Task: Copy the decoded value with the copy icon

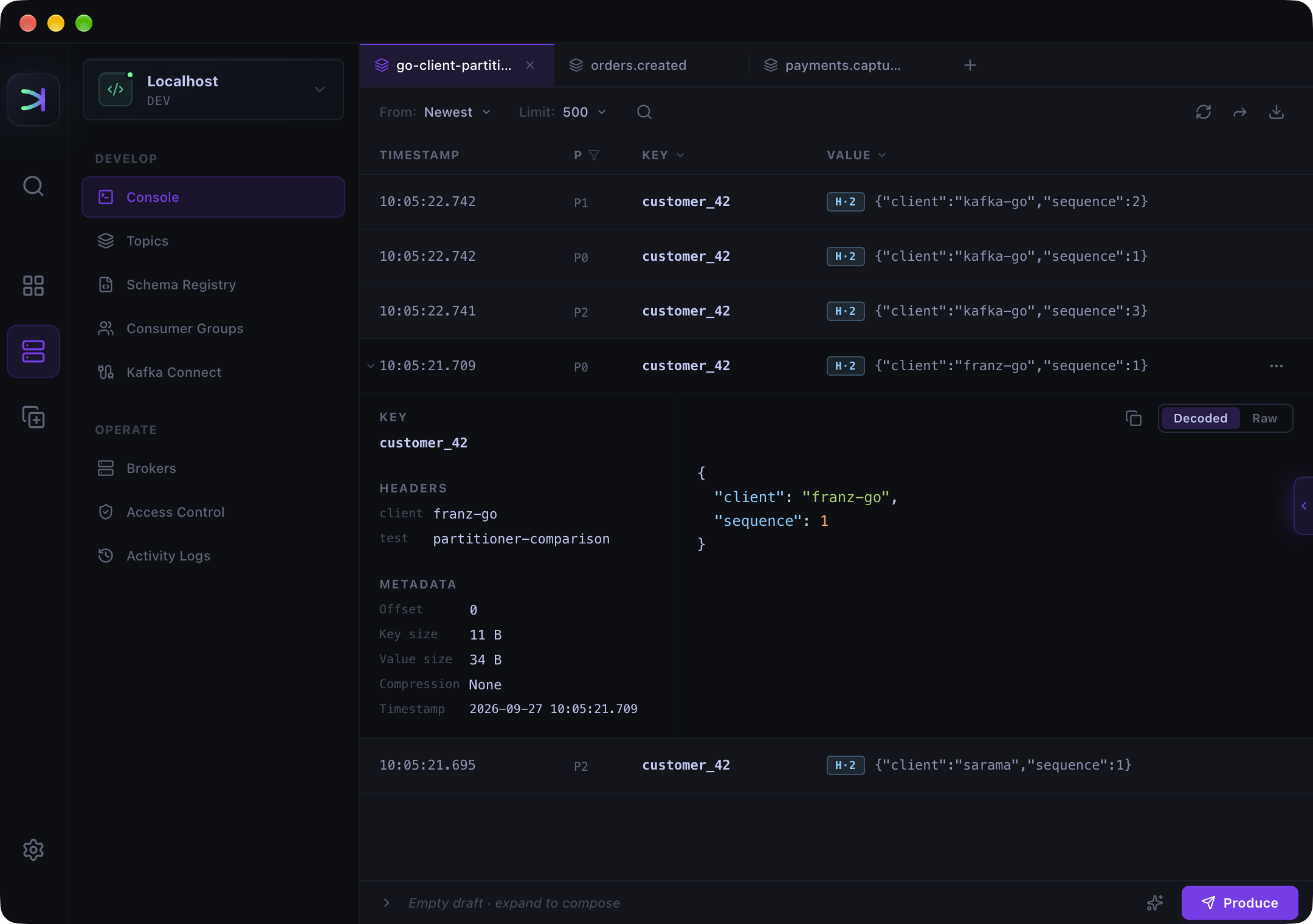Action: tap(1134, 418)
